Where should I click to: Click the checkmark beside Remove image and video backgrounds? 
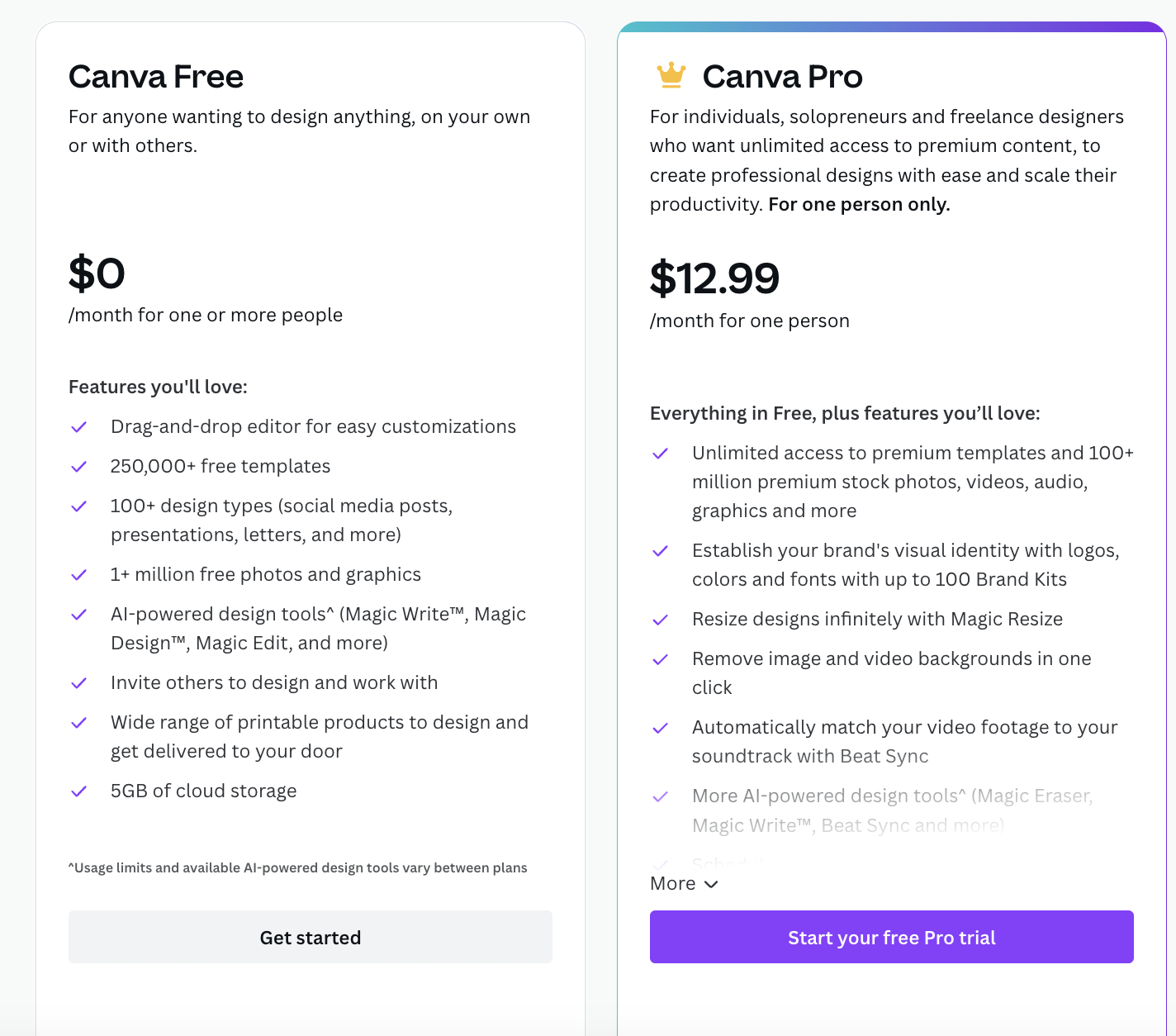point(661,659)
